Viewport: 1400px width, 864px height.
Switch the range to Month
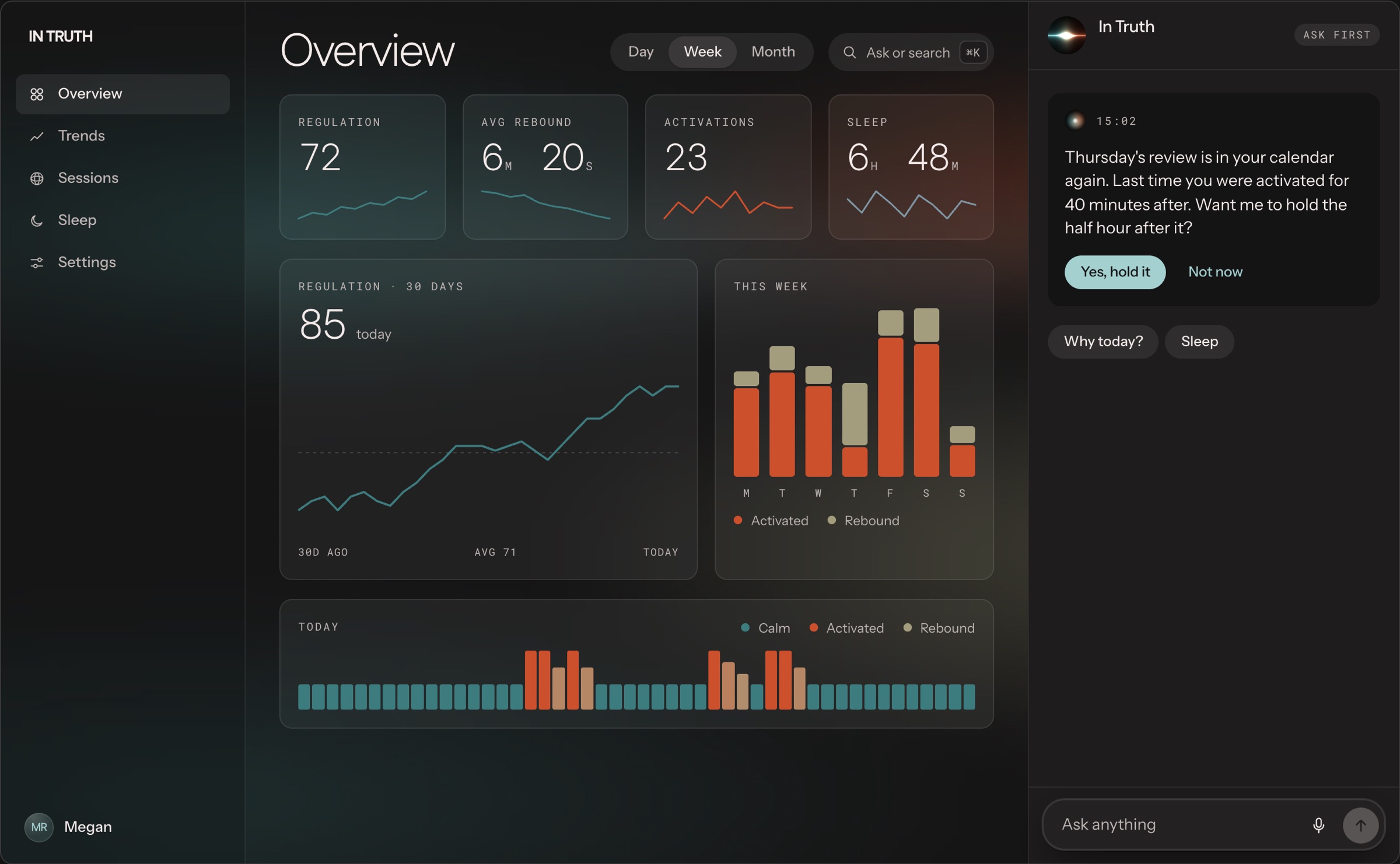773,52
